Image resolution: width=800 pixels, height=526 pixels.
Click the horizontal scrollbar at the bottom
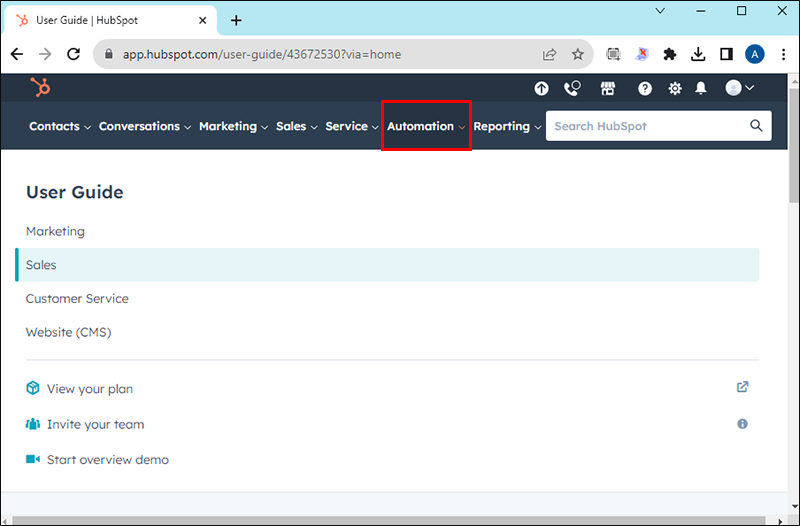[x=390, y=521]
